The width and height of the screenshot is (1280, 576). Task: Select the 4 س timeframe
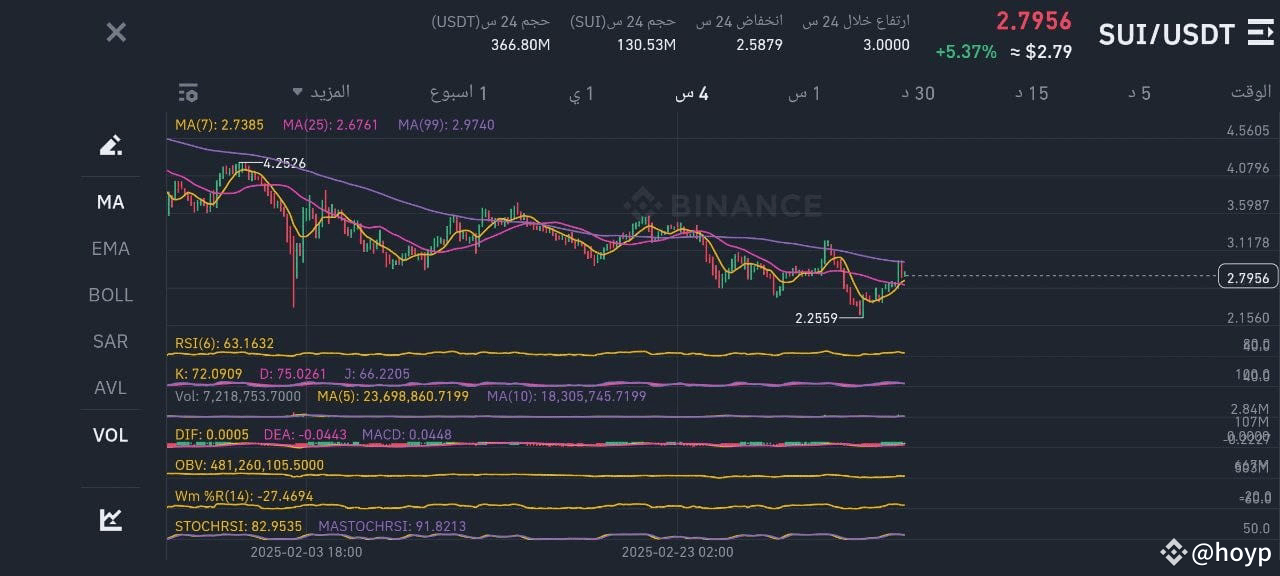click(x=691, y=93)
